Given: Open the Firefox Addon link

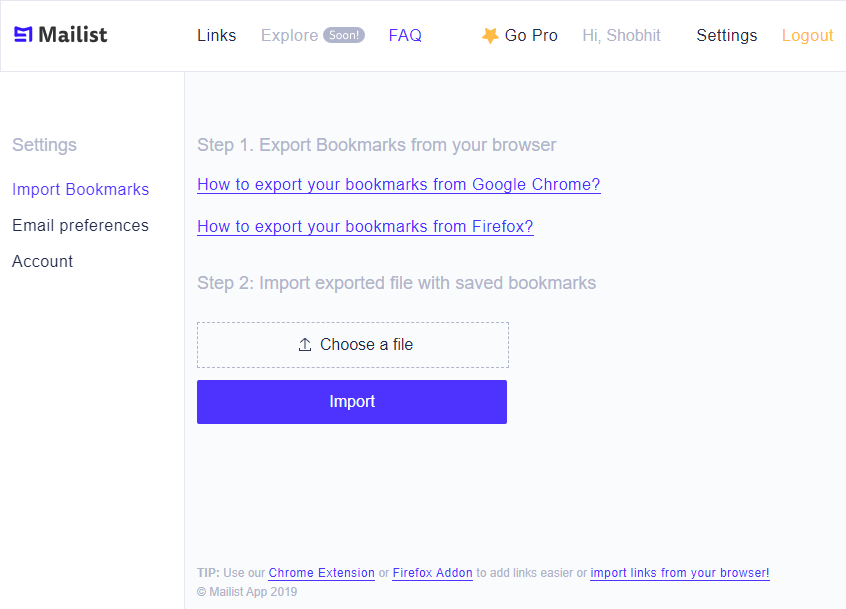Looking at the screenshot, I should click(432, 573).
